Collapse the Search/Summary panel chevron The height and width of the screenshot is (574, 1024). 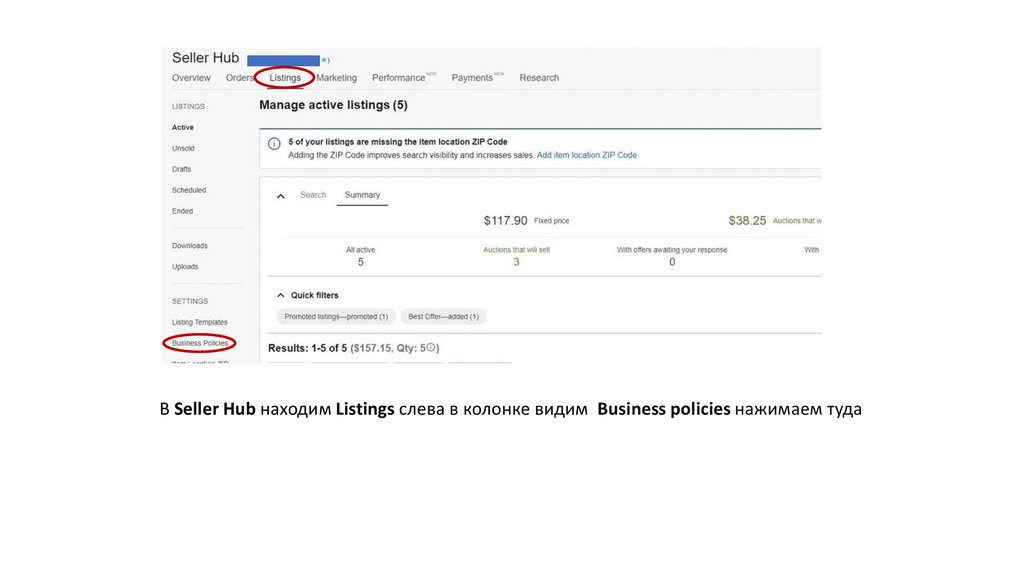click(x=280, y=196)
